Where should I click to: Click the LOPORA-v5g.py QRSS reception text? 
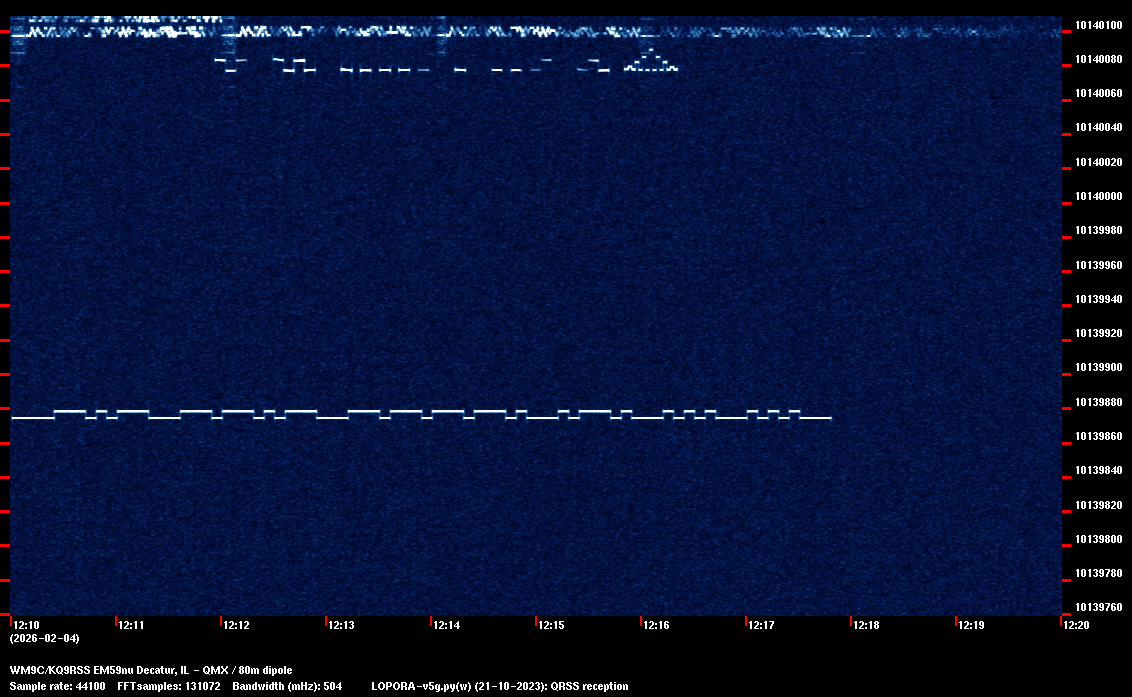click(499, 686)
